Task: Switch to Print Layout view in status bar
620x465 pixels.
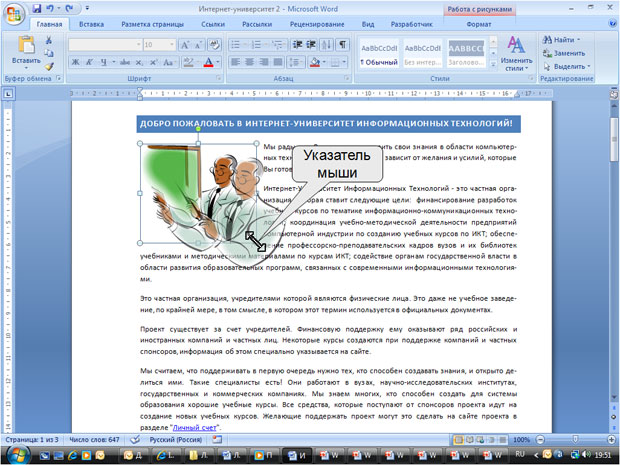Action: tap(459, 440)
